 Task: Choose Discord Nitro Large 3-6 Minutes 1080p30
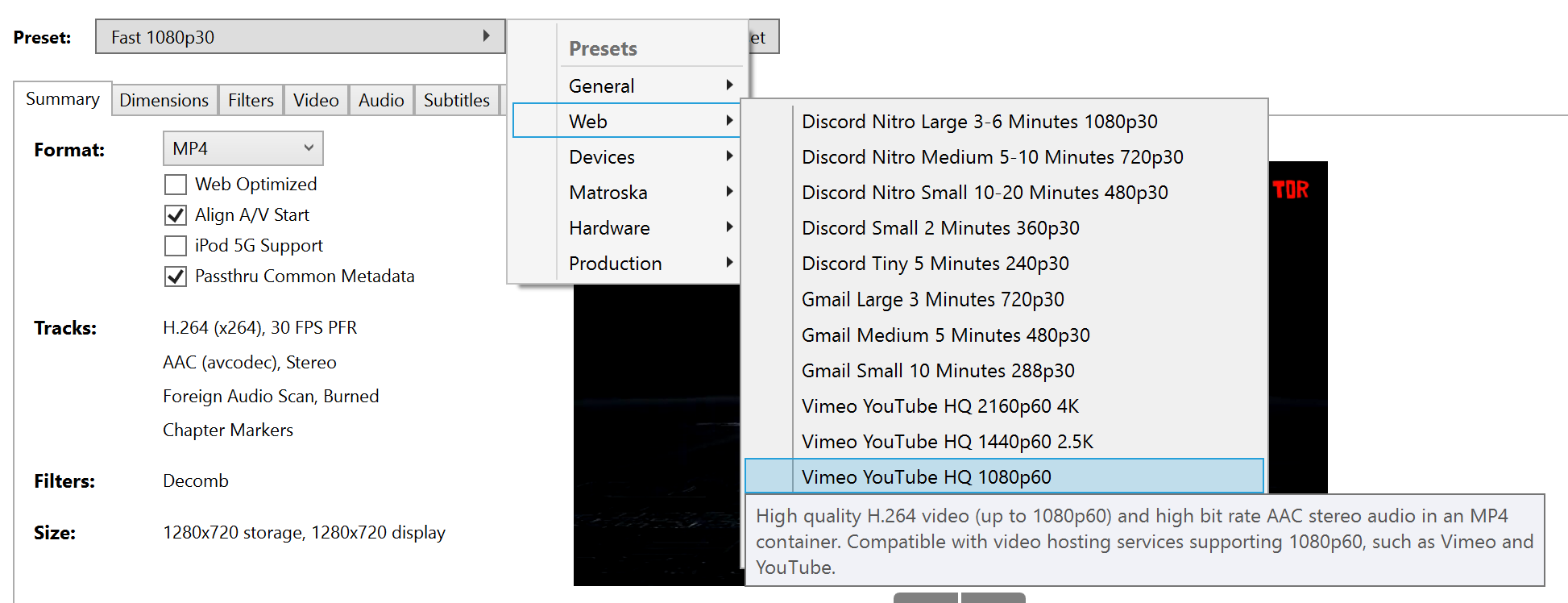click(1004, 121)
